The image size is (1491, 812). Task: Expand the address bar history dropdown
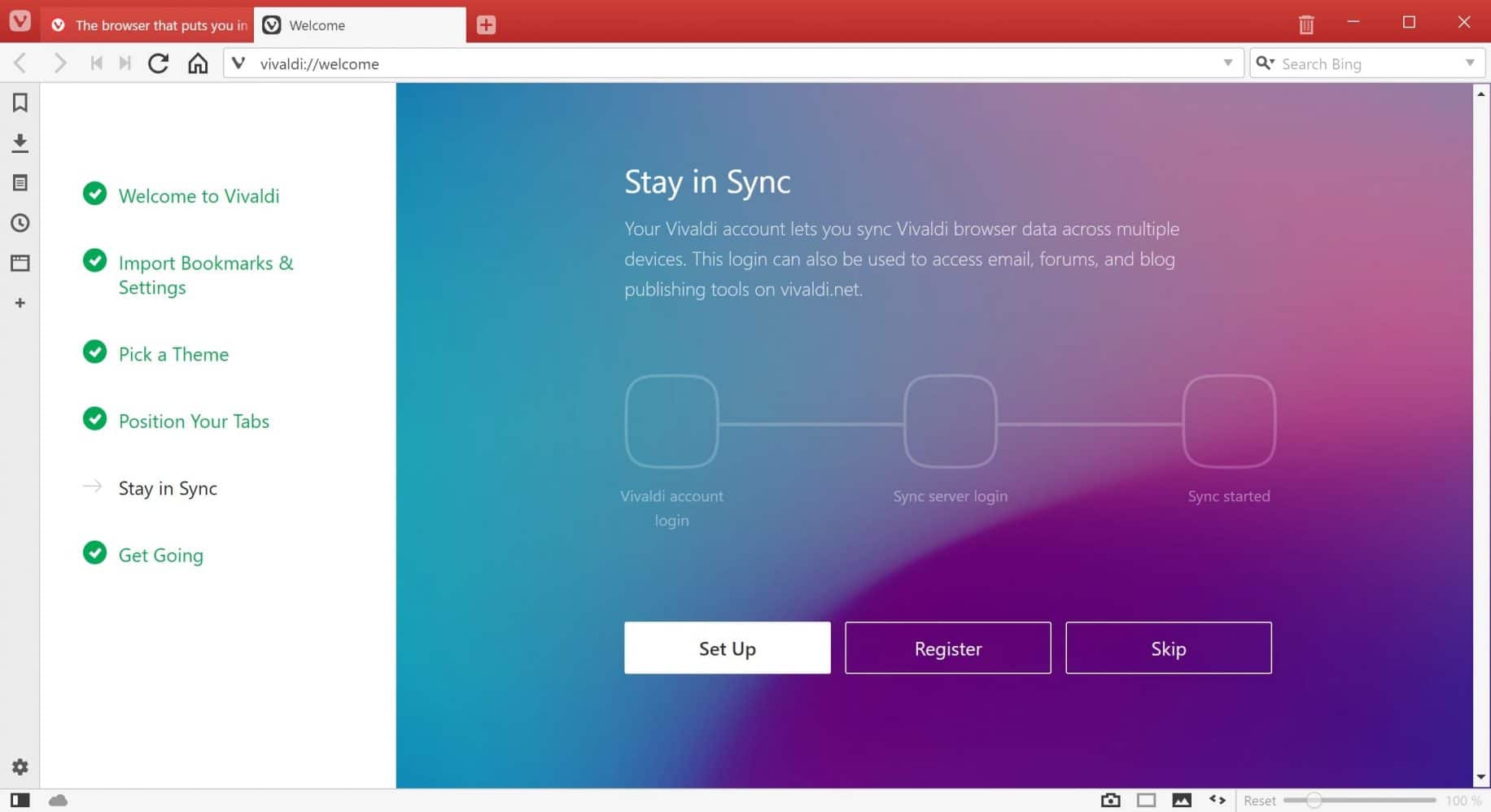point(1228,63)
